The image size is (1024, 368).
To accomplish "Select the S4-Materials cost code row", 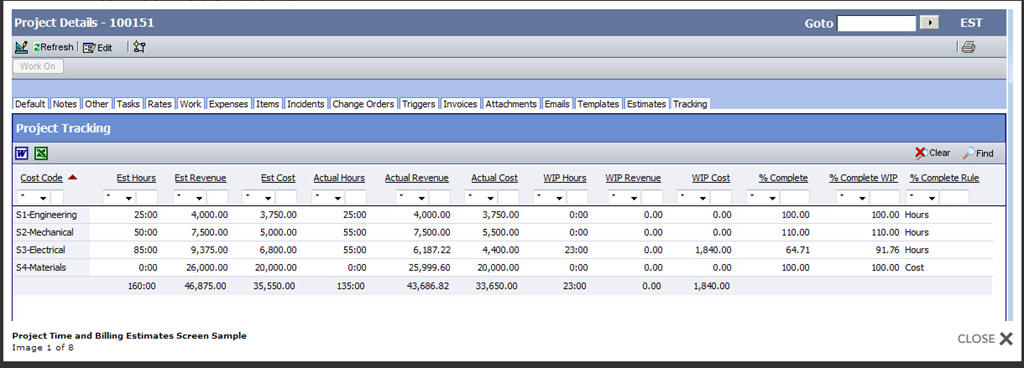I will (502, 268).
